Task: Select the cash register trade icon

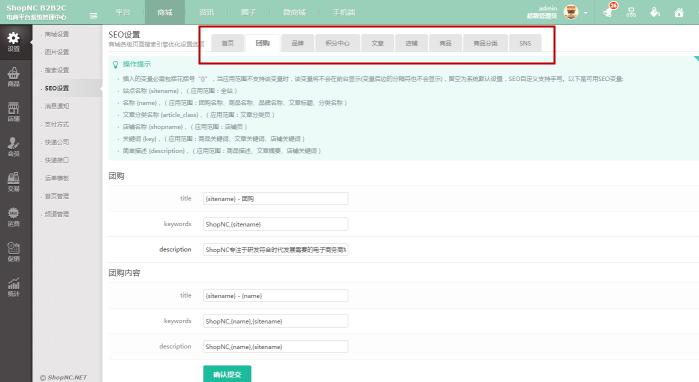Action: pos(13,181)
